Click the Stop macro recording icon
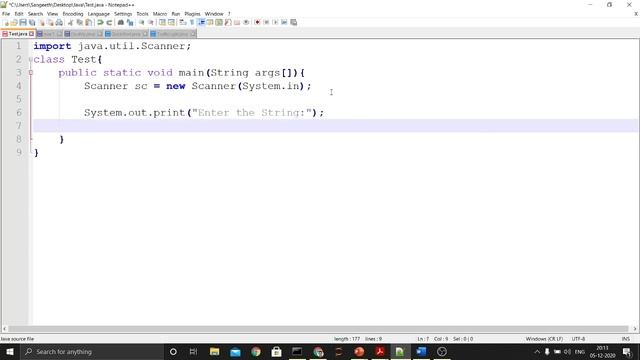 (266, 22)
